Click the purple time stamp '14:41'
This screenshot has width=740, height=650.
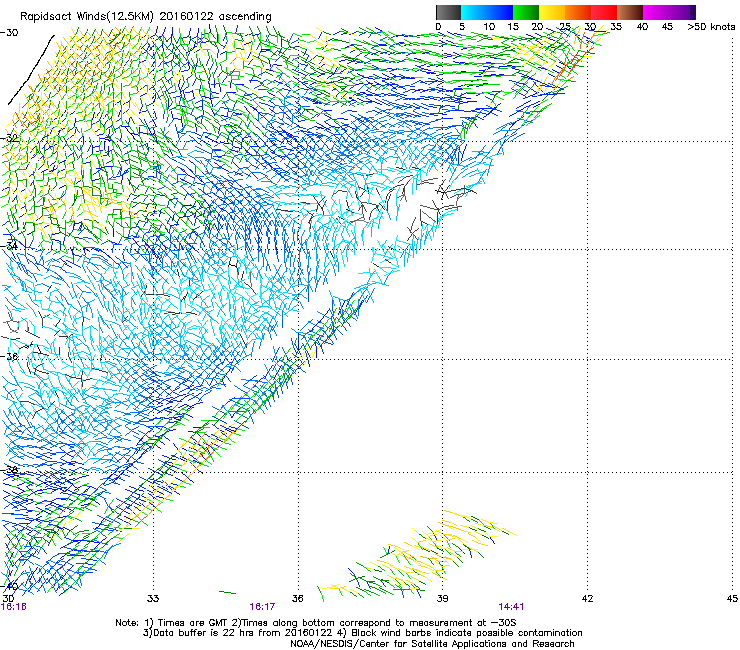511,607
